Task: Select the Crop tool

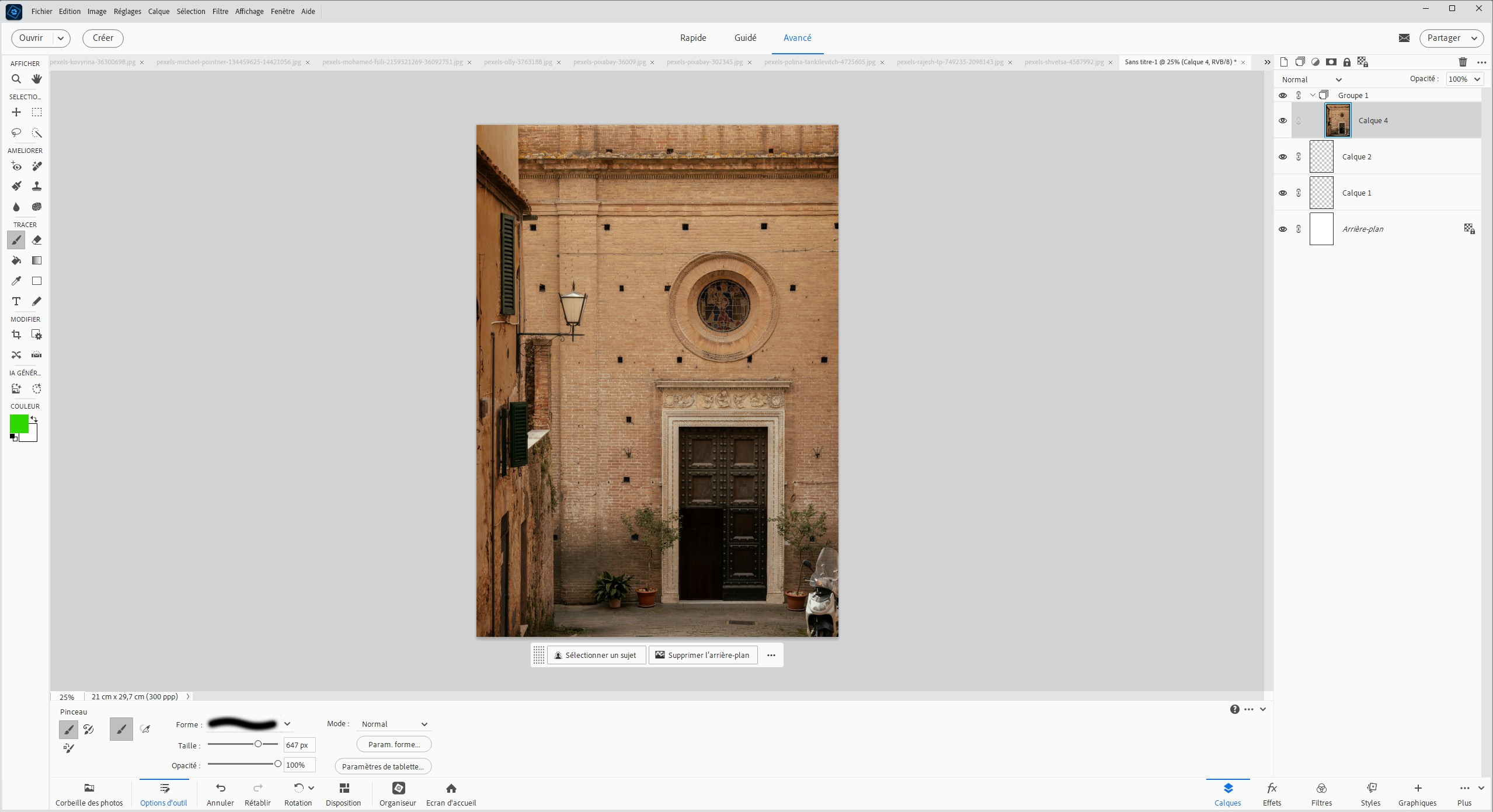Action: 16,334
